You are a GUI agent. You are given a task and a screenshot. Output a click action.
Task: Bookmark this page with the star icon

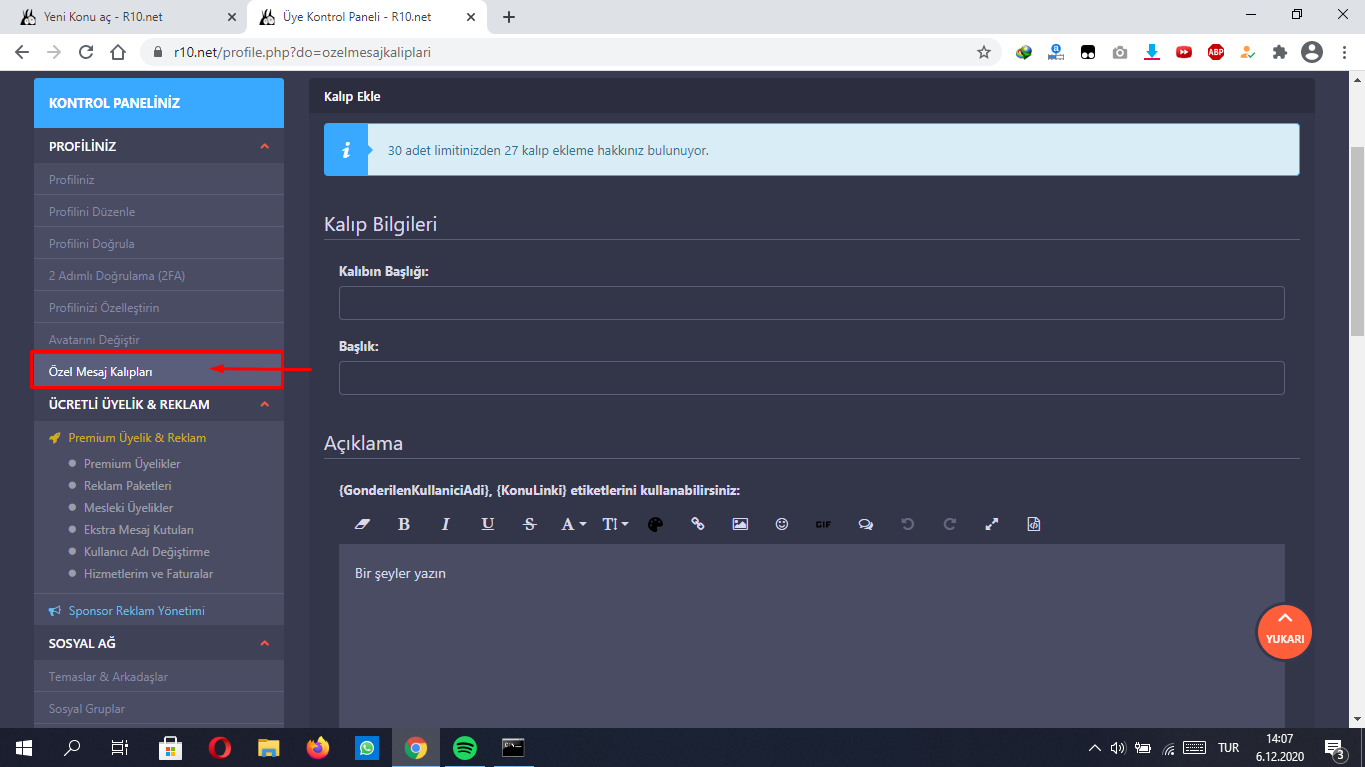coord(984,52)
